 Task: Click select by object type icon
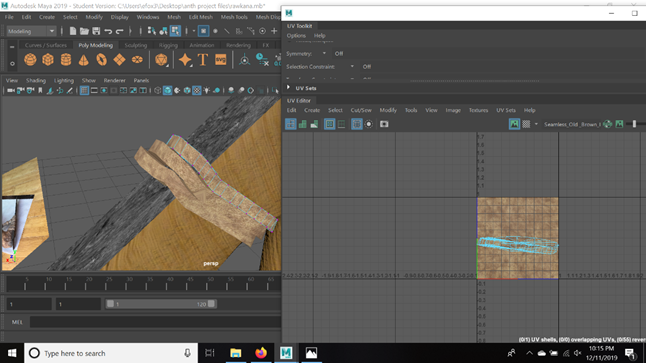coord(164,31)
